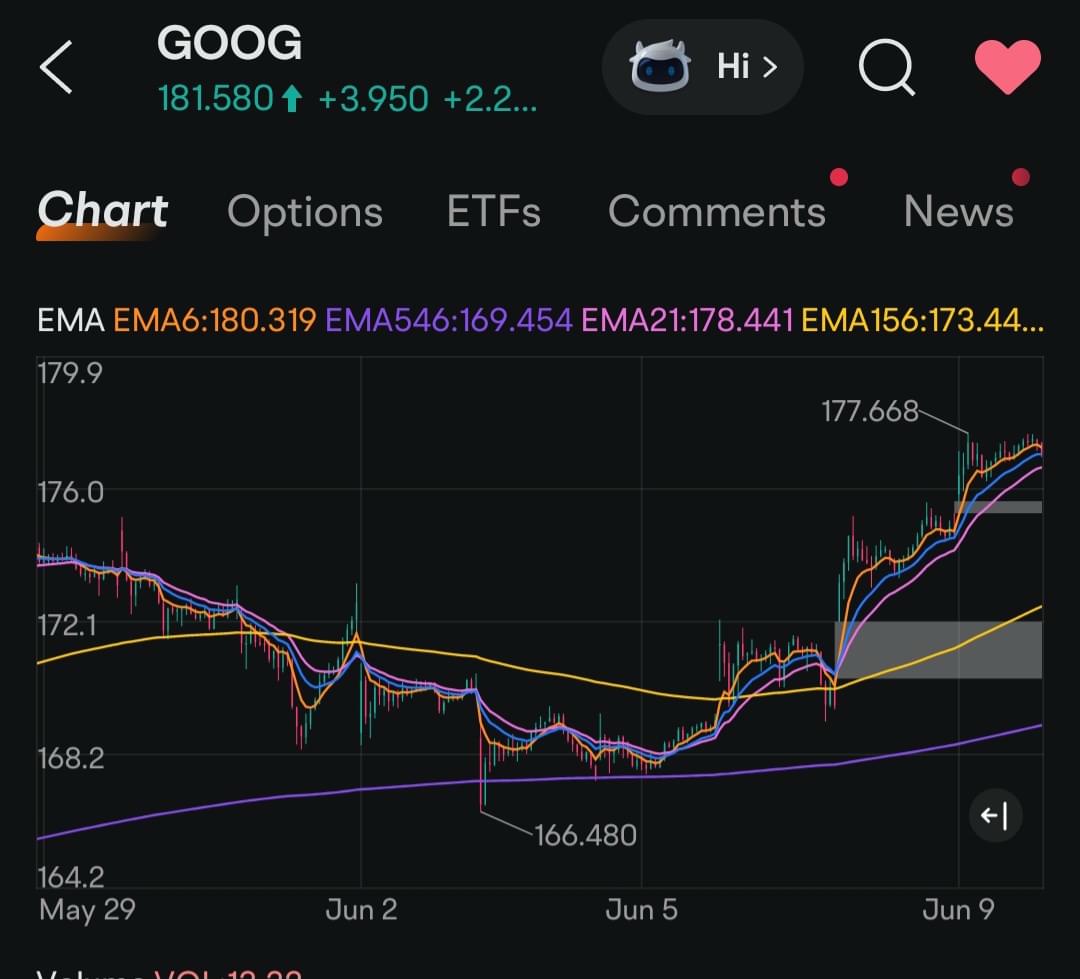Select the Jun 5 date label
The height and width of the screenshot is (979, 1080).
tap(642, 910)
